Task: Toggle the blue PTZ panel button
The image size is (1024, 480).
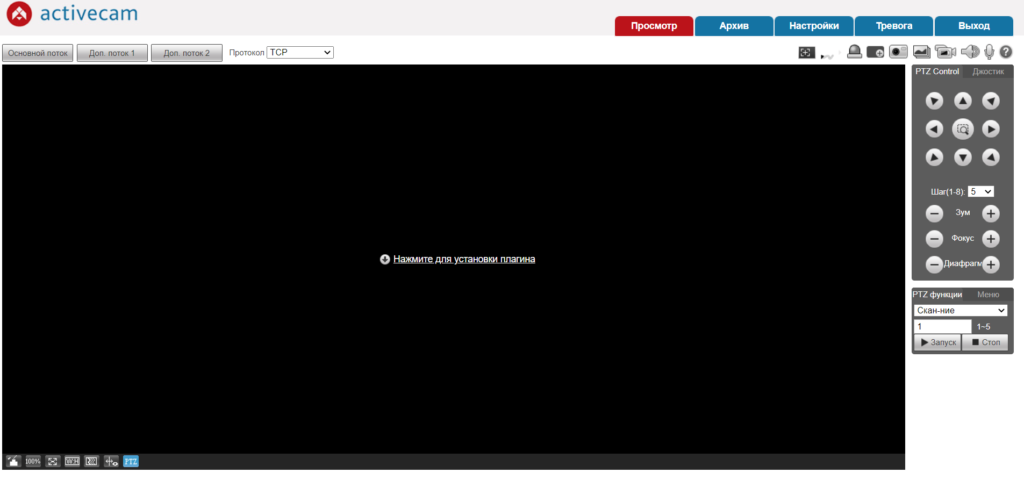Action: click(131, 461)
